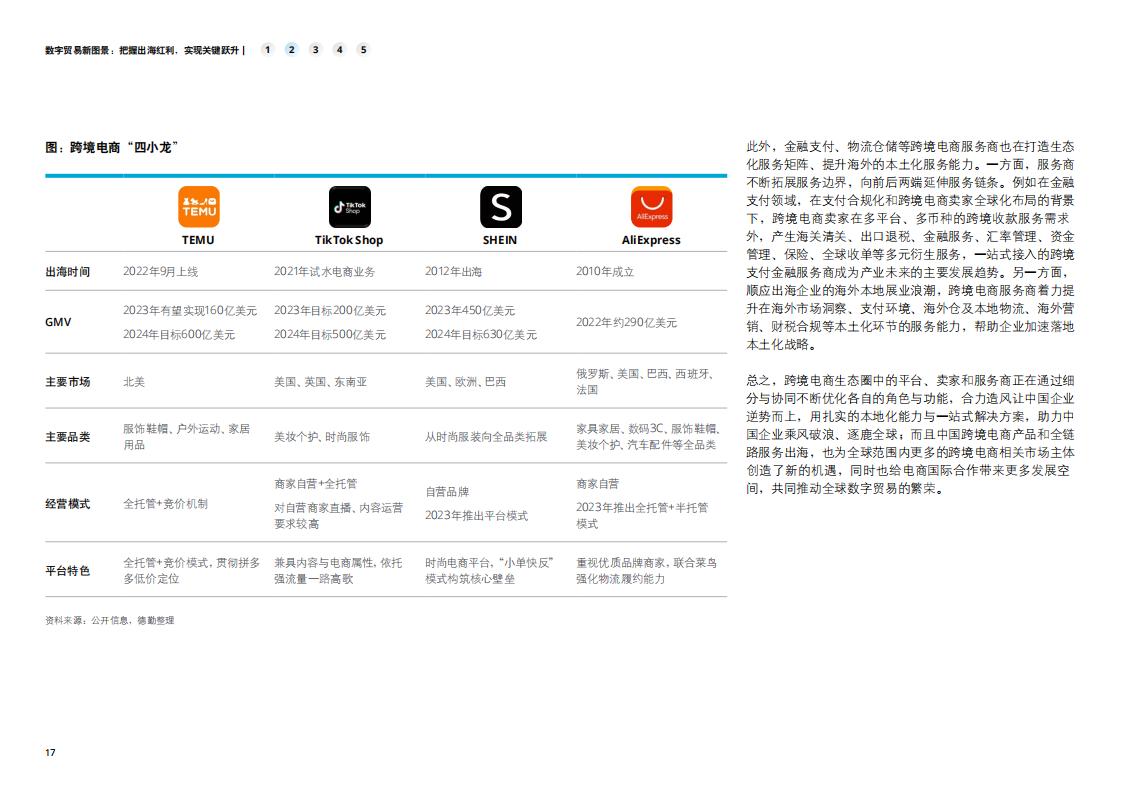Viewport: 1122px width, 793px height.
Task: Click 兼具内容与电商属性 feature cell
Action: [x=338, y=570]
